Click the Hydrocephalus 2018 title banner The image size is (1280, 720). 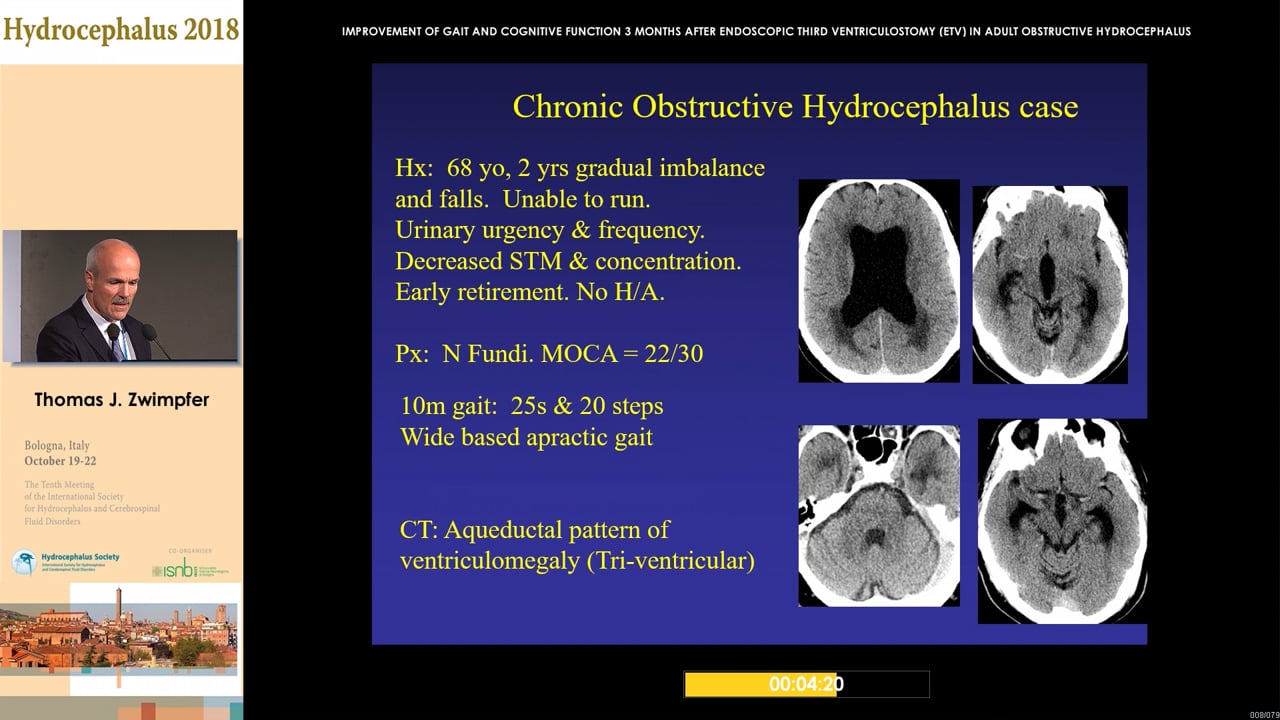[121, 30]
